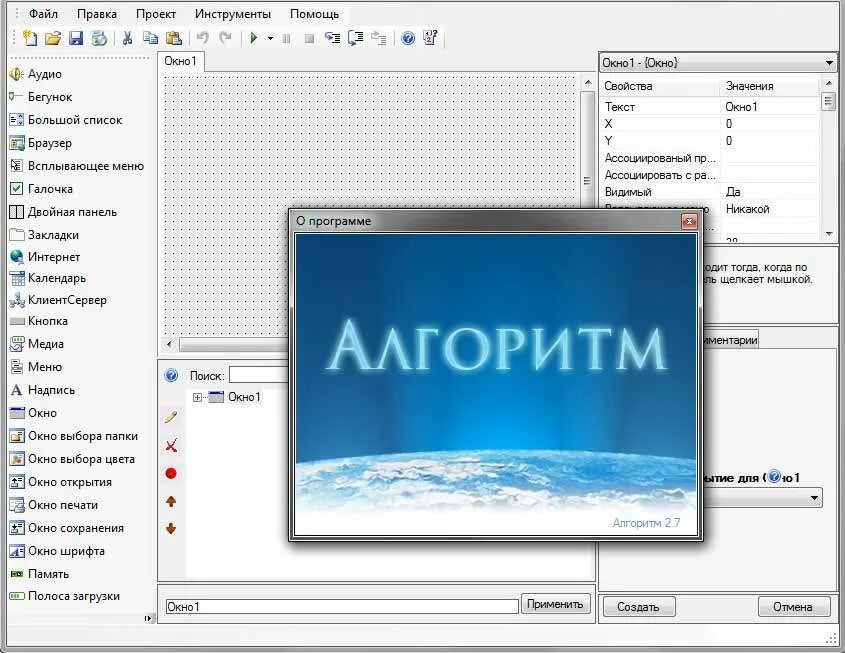Select the Интернет component
The height and width of the screenshot is (653, 845).
pyautogui.click(x=45, y=257)
